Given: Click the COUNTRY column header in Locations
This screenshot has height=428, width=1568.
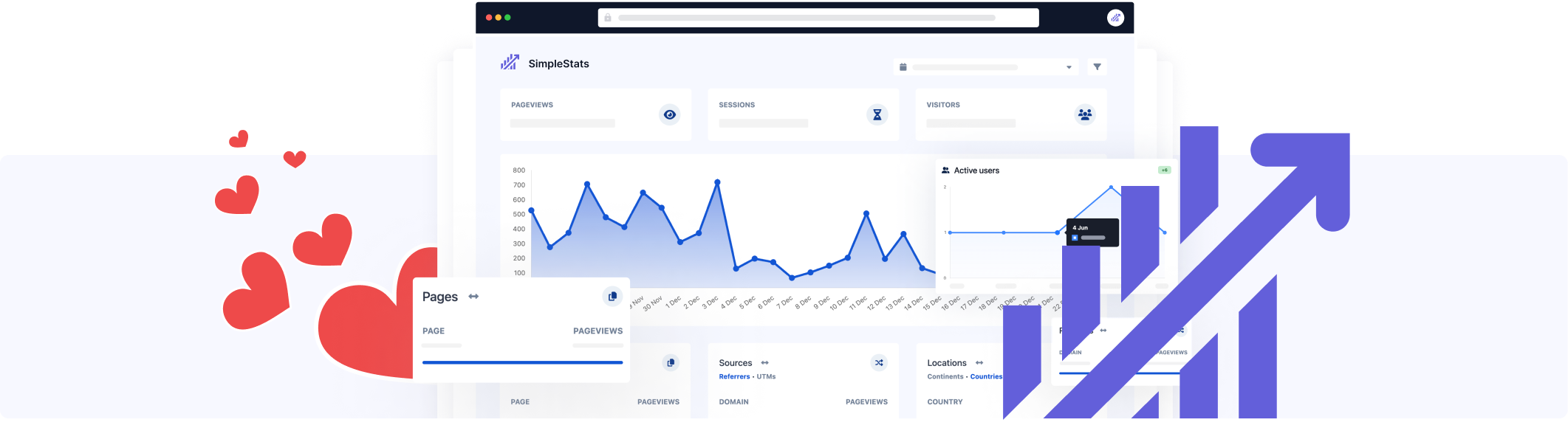Looking at the screenshot, I should pyautogui.click(x=945, y=402).
